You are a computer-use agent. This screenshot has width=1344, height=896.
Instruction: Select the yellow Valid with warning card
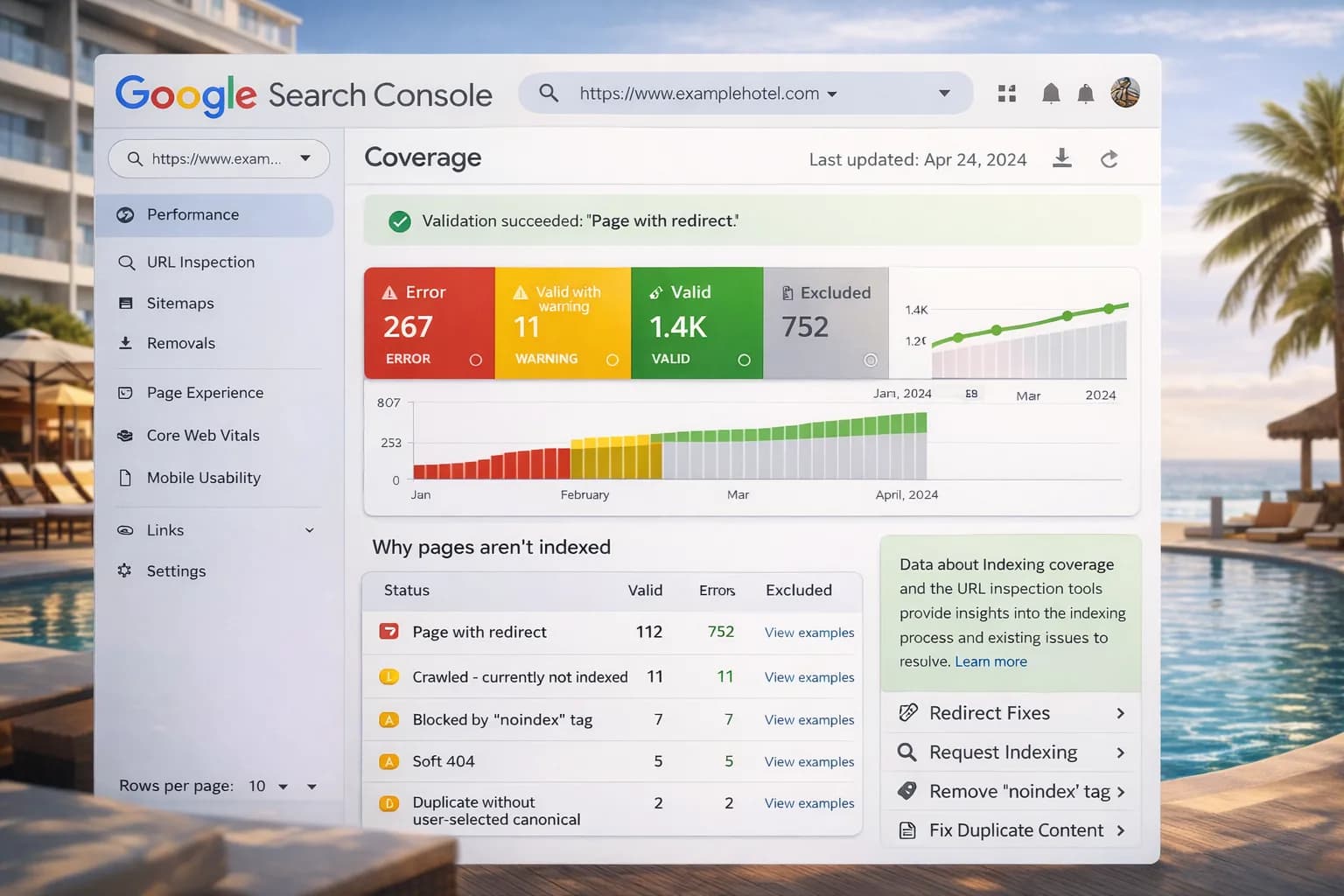(x=563, y=323)
